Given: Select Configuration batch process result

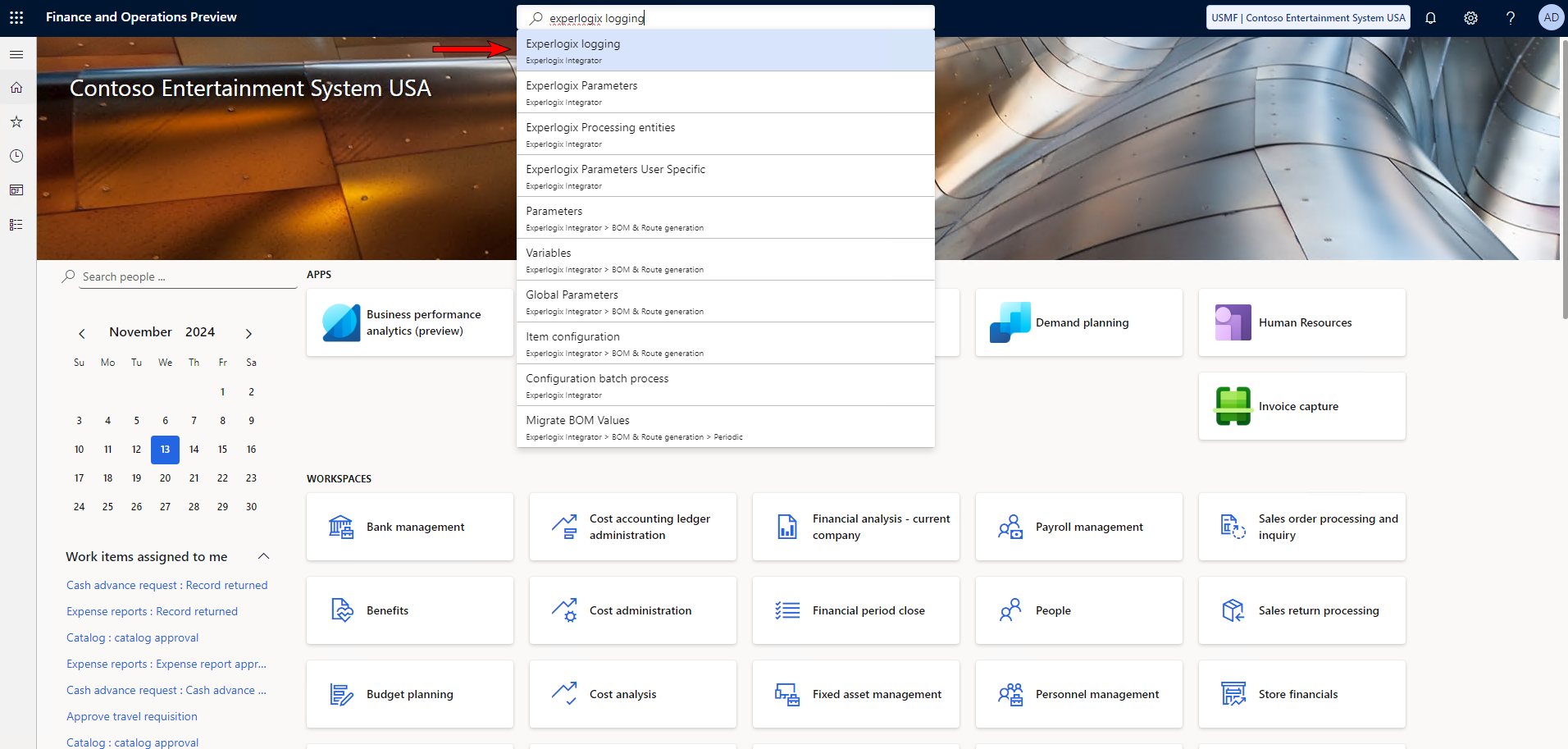Looking at the screenshot, I should [x=726, y=386].
